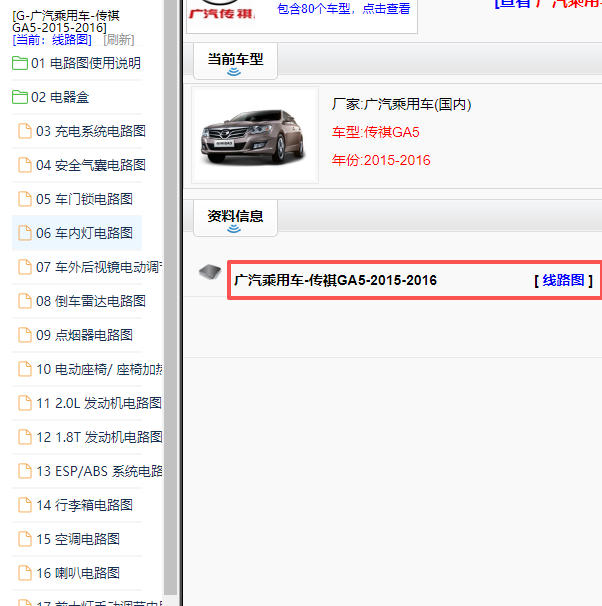The height and width of the screenshot is (606, 602).
Task: Click document icon beside 04 安全气囊电路图
Action: [25, 165]
